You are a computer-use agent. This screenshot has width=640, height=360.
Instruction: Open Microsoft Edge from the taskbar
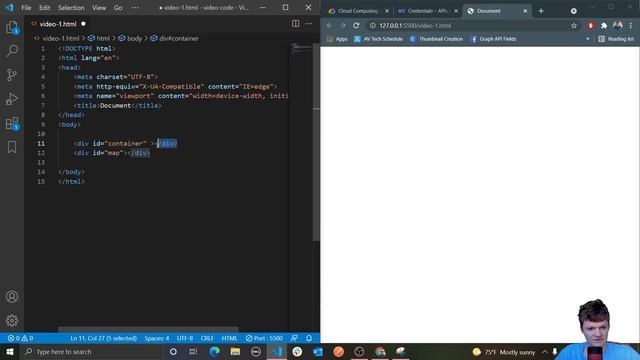click(x=214, y=351)
